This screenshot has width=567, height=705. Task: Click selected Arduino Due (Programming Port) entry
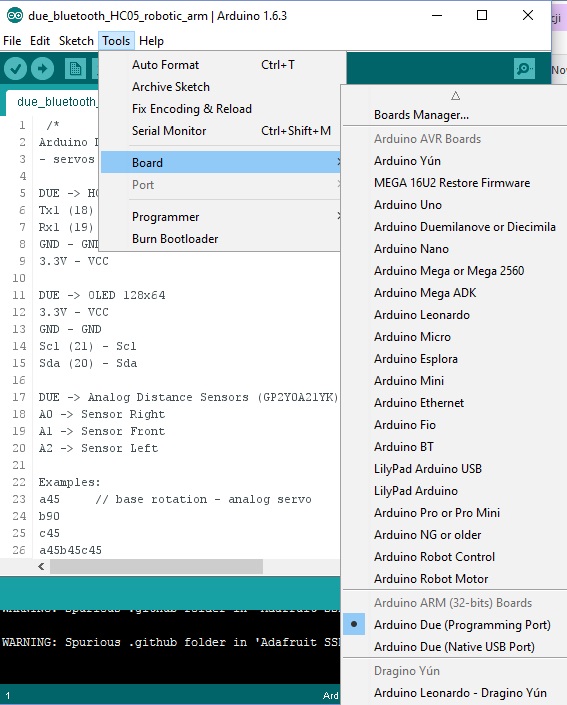click(x=455, y=625)
